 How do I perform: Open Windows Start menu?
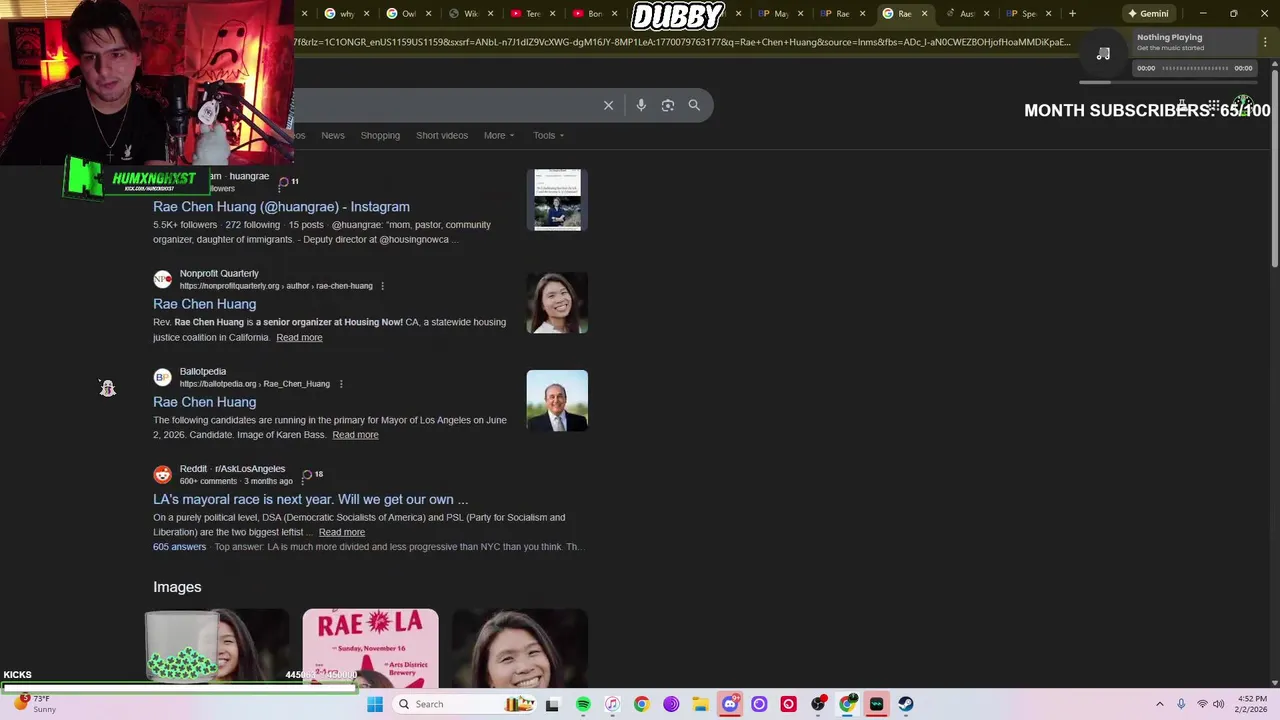[375, 704]
